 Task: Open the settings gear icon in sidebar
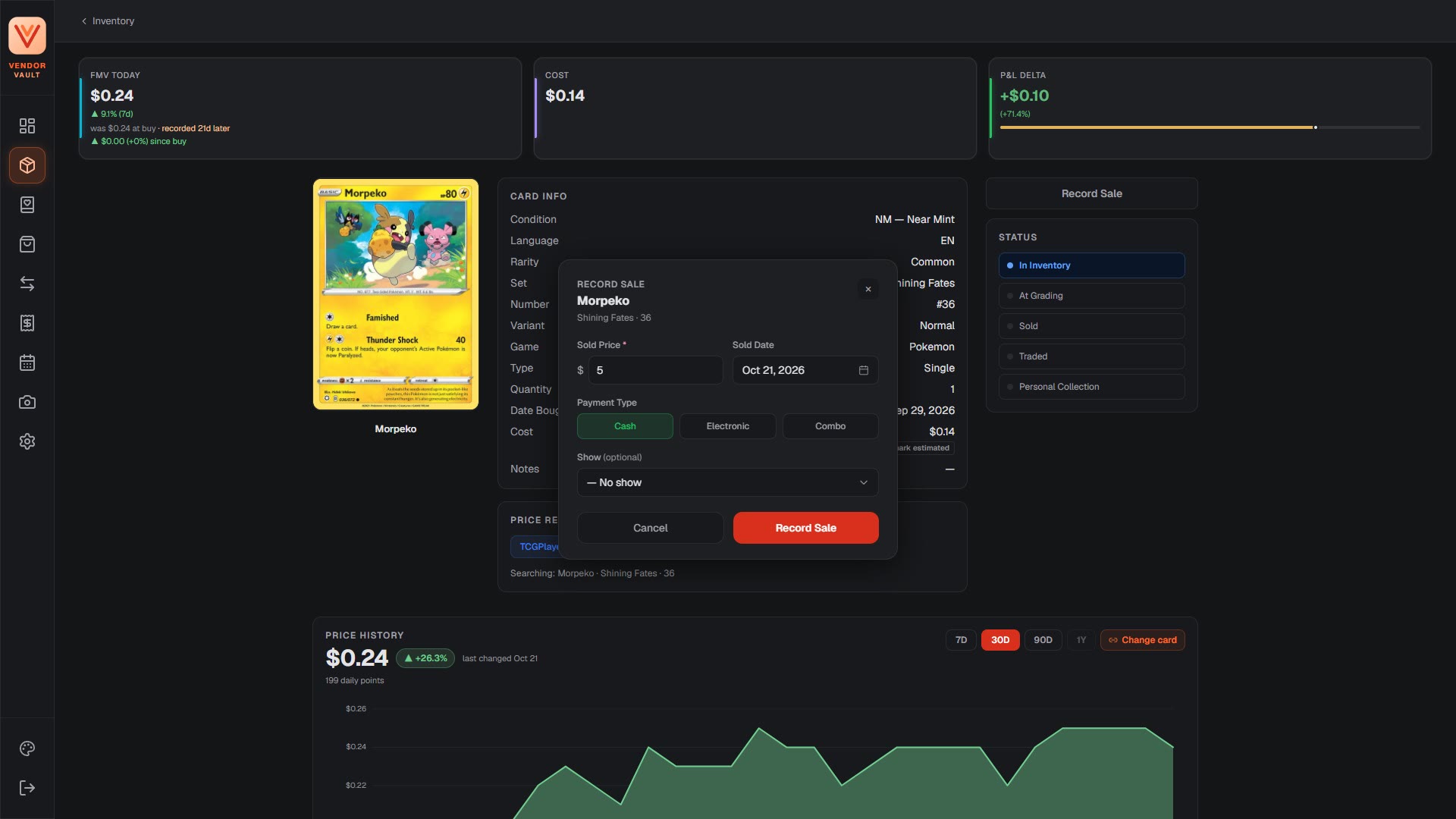[27, 441]
